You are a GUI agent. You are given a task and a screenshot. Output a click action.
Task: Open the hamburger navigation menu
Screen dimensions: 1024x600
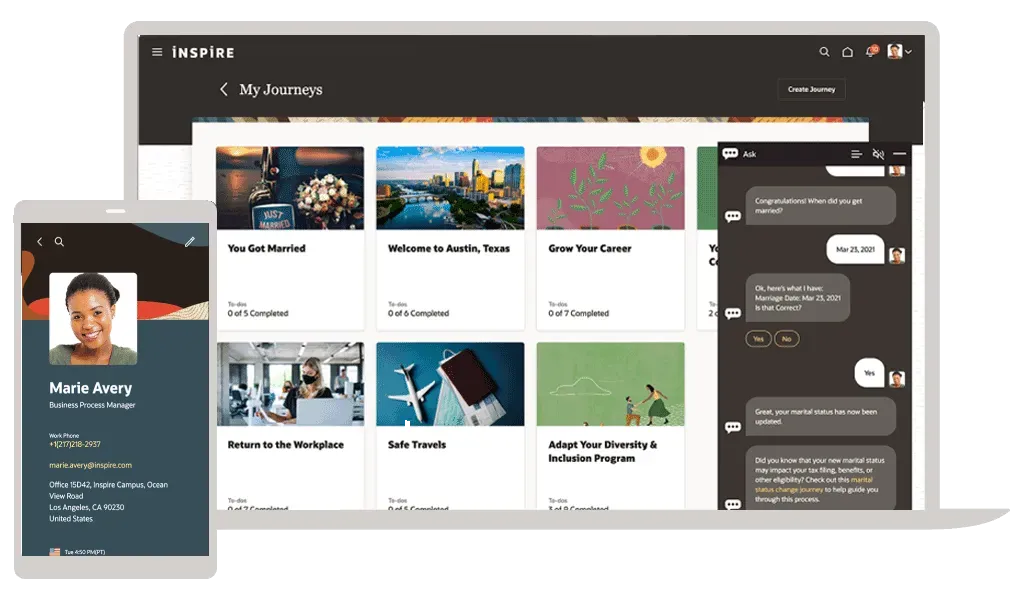157,52
